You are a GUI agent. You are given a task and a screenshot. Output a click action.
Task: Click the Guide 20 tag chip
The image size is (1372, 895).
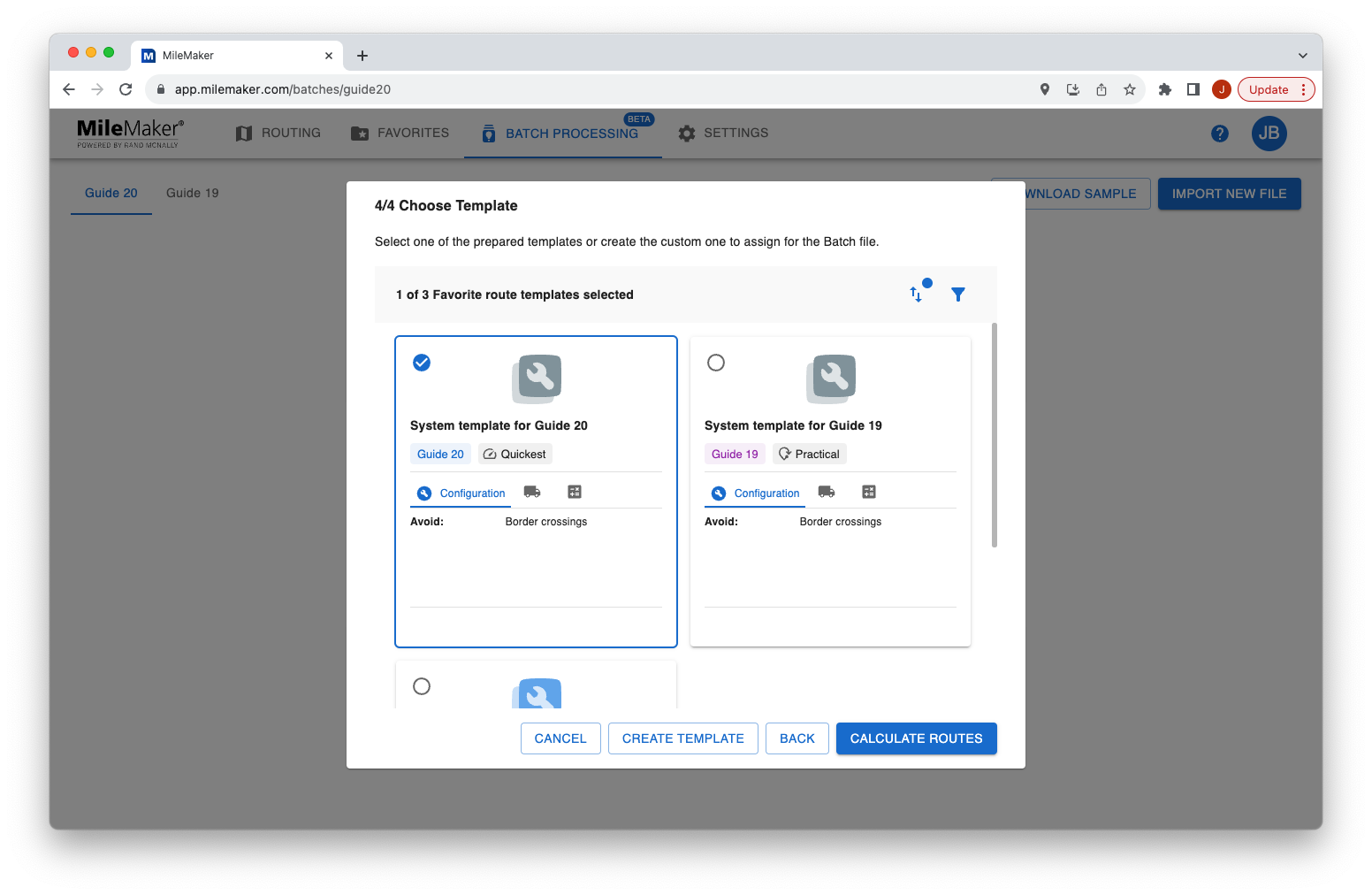(x=440, y=454)
